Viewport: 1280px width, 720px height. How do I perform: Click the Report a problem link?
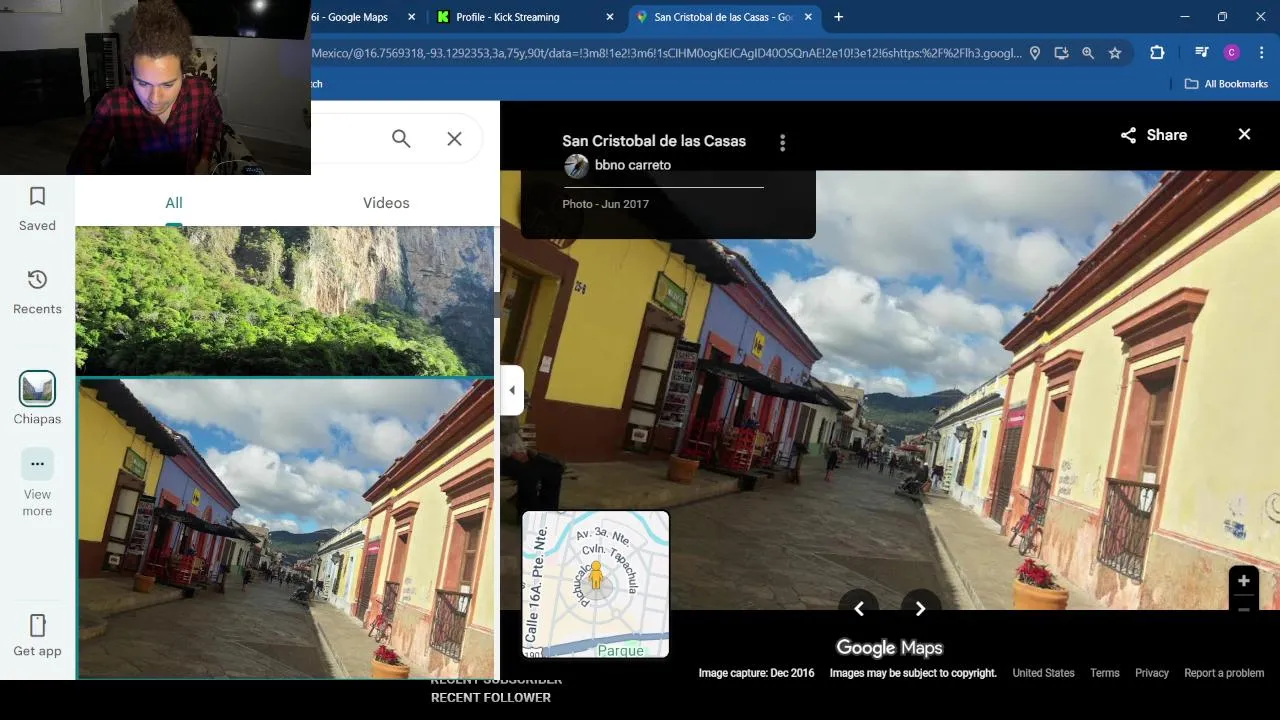(x=1224, y=673)
